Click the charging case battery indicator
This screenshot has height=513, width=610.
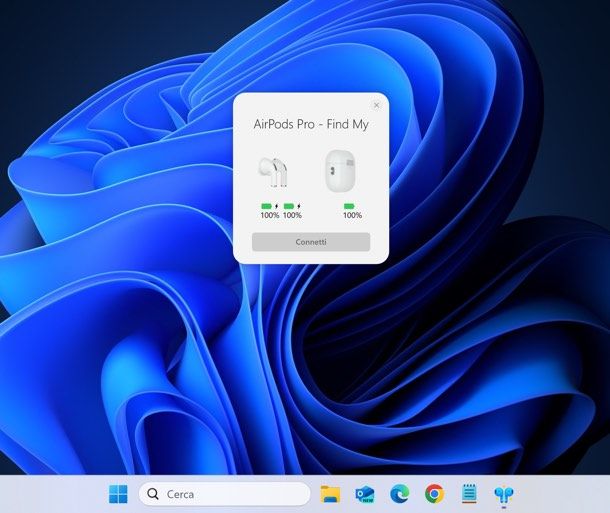click(x=349, y=206)
